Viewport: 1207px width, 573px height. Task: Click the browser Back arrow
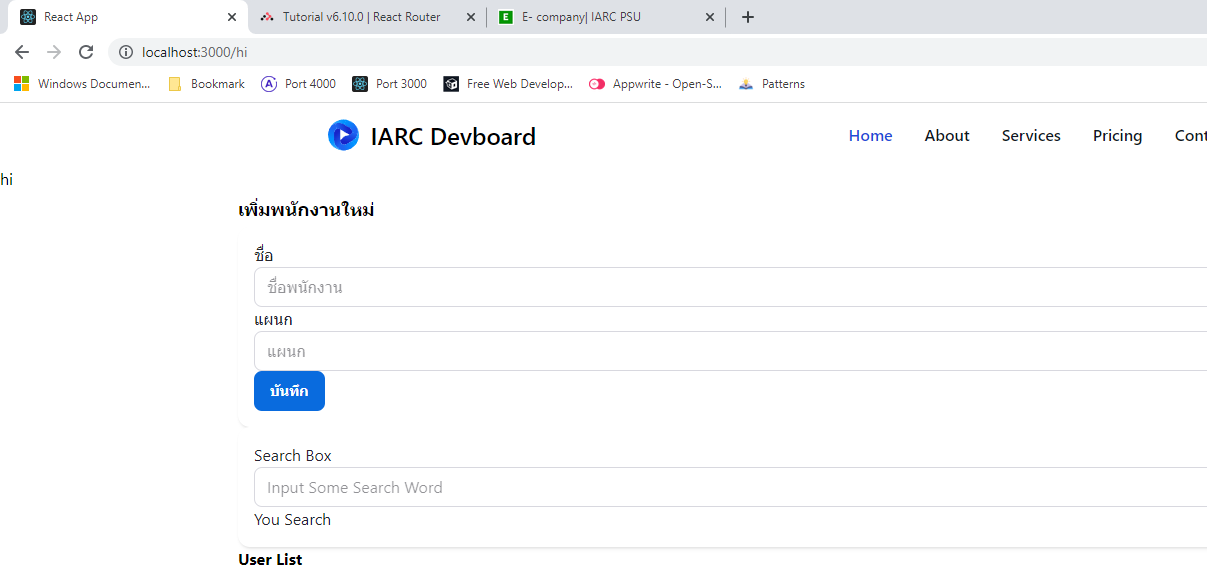click(x=22, y=52)
